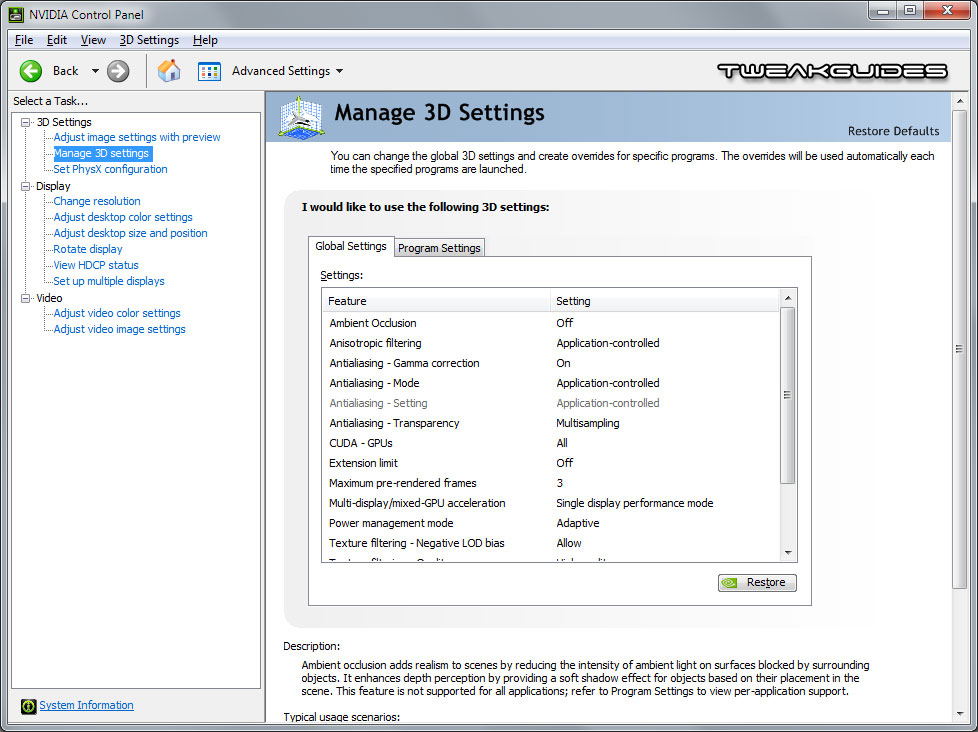
Task: Collapse the 3D Settings tree node
Action: pyautogui.click(x=26, y=122)
